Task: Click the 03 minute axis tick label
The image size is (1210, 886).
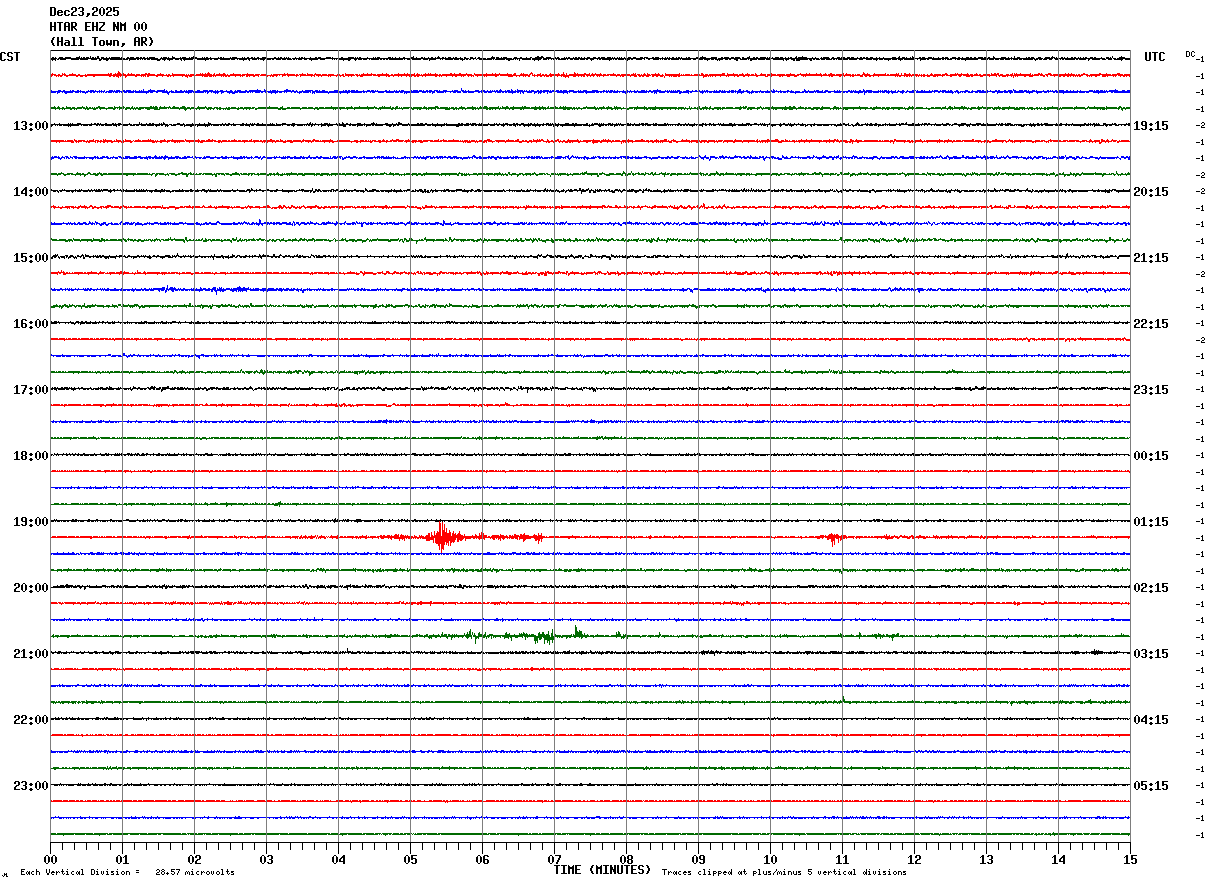Action: (266, 859)
